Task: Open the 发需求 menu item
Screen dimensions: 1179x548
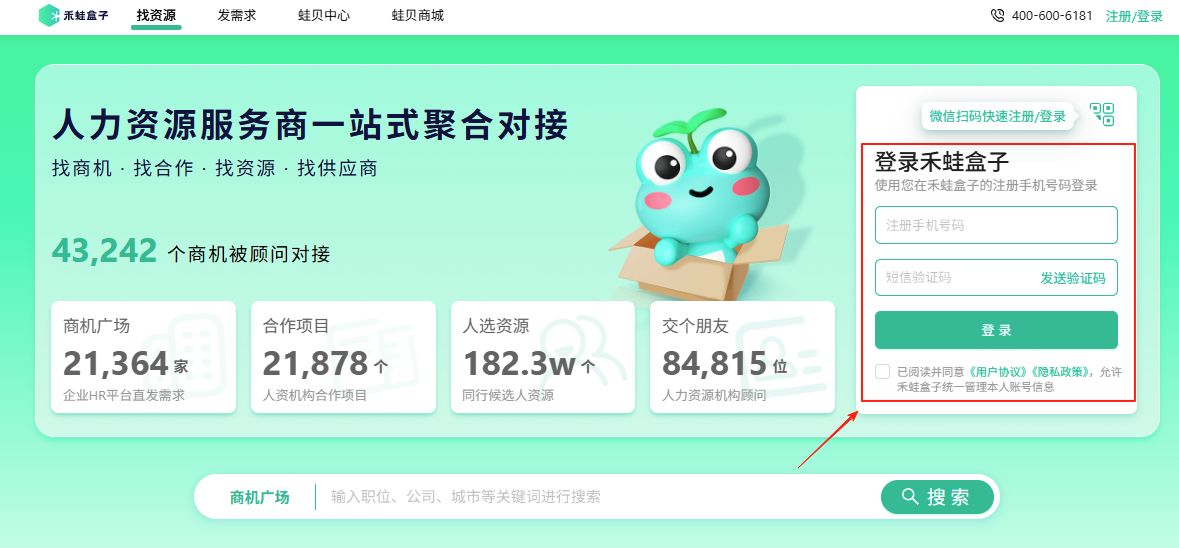Action: 237,15
